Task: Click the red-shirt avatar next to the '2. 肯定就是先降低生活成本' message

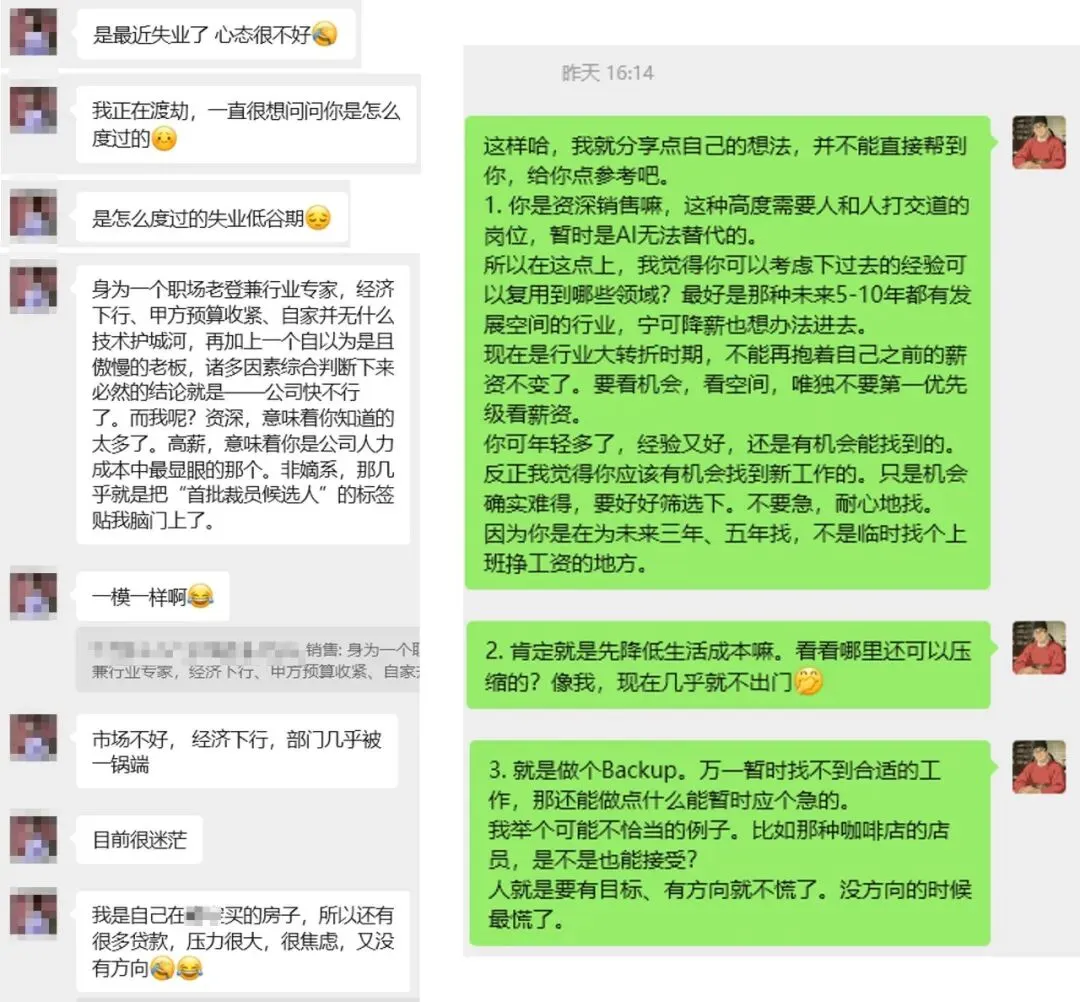Action: pos(1039,647)
